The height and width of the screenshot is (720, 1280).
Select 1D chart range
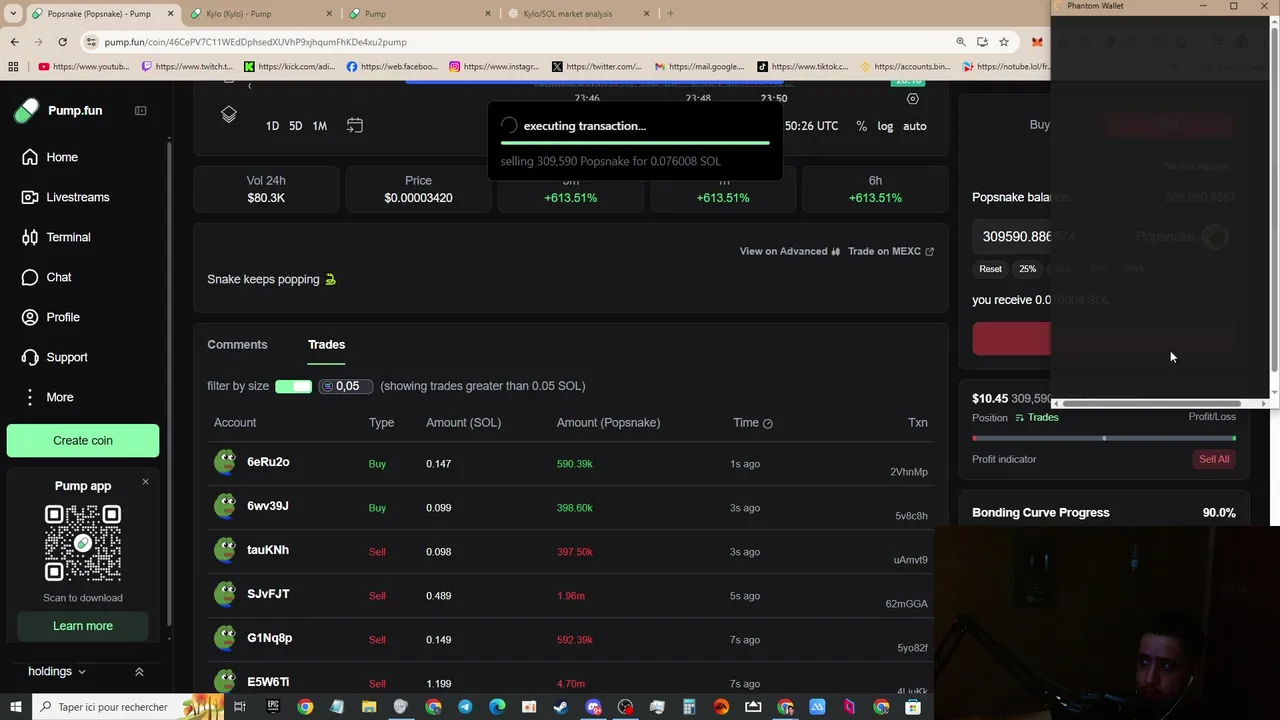click(272, 126)
